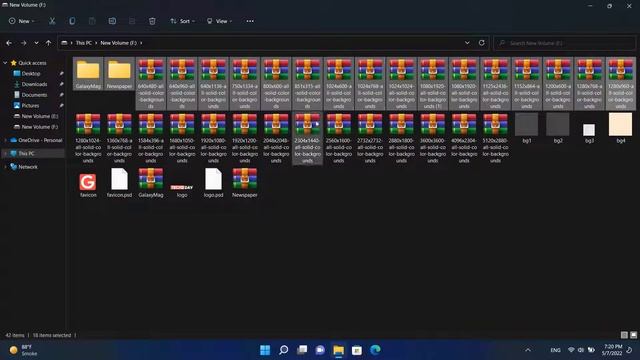This screenshot has height=360, width=640.
Task: Select the 4096x2304 solid color archive
Action: [464, 138]
